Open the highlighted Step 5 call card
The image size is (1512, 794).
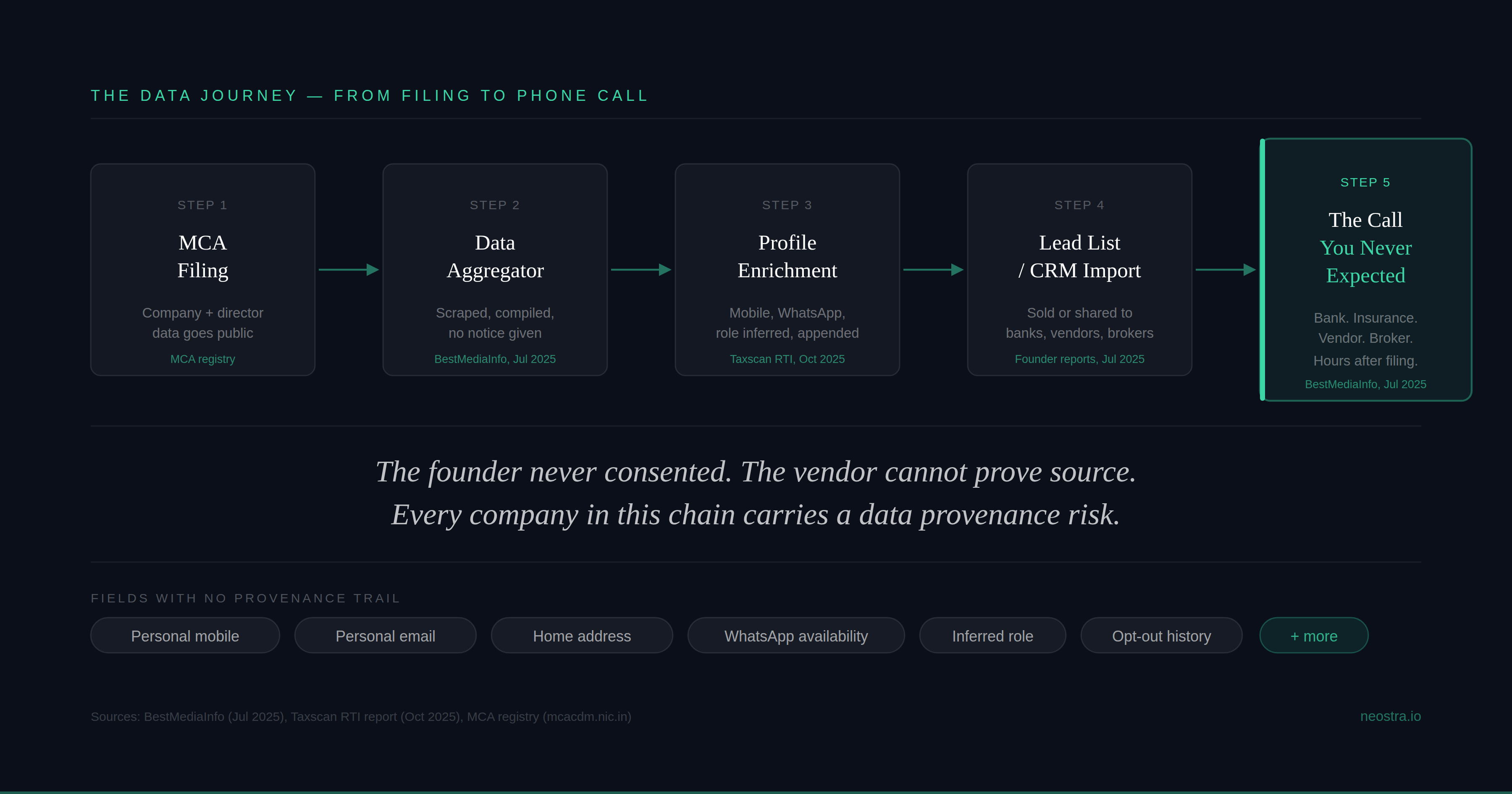(x=1366, y=270)
